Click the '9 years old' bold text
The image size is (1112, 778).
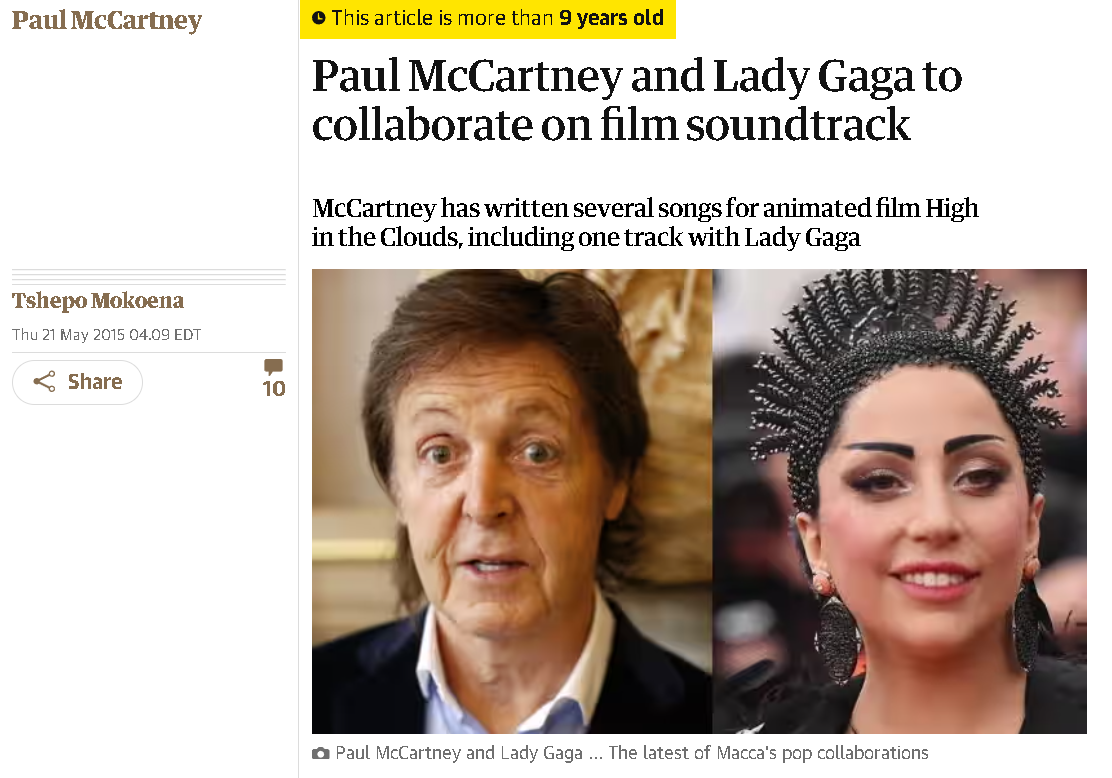[611, 18]
